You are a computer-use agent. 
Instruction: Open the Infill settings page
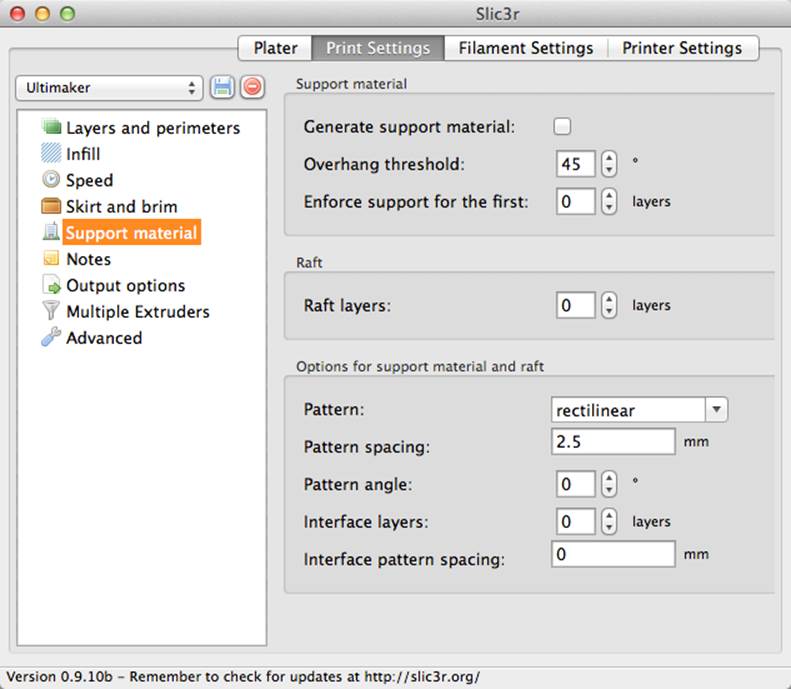83,154
